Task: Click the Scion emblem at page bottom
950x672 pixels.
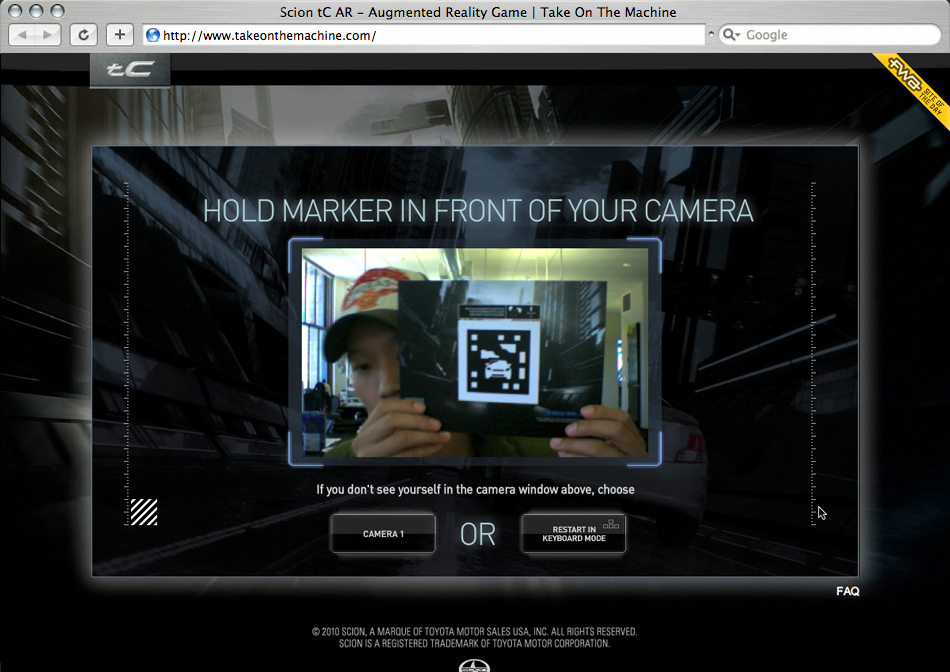Action: [x=474, y=665]
